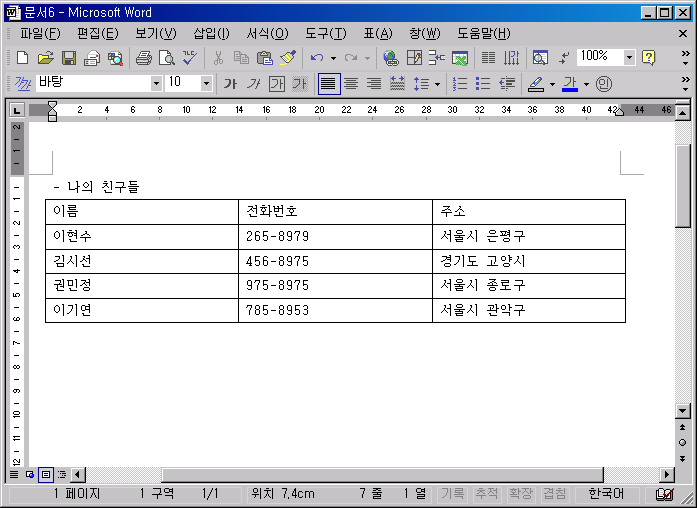The height and width of the screenshot is (508, 697).
Task: Open the 파일(F) menu
Action: coord(40,33)
